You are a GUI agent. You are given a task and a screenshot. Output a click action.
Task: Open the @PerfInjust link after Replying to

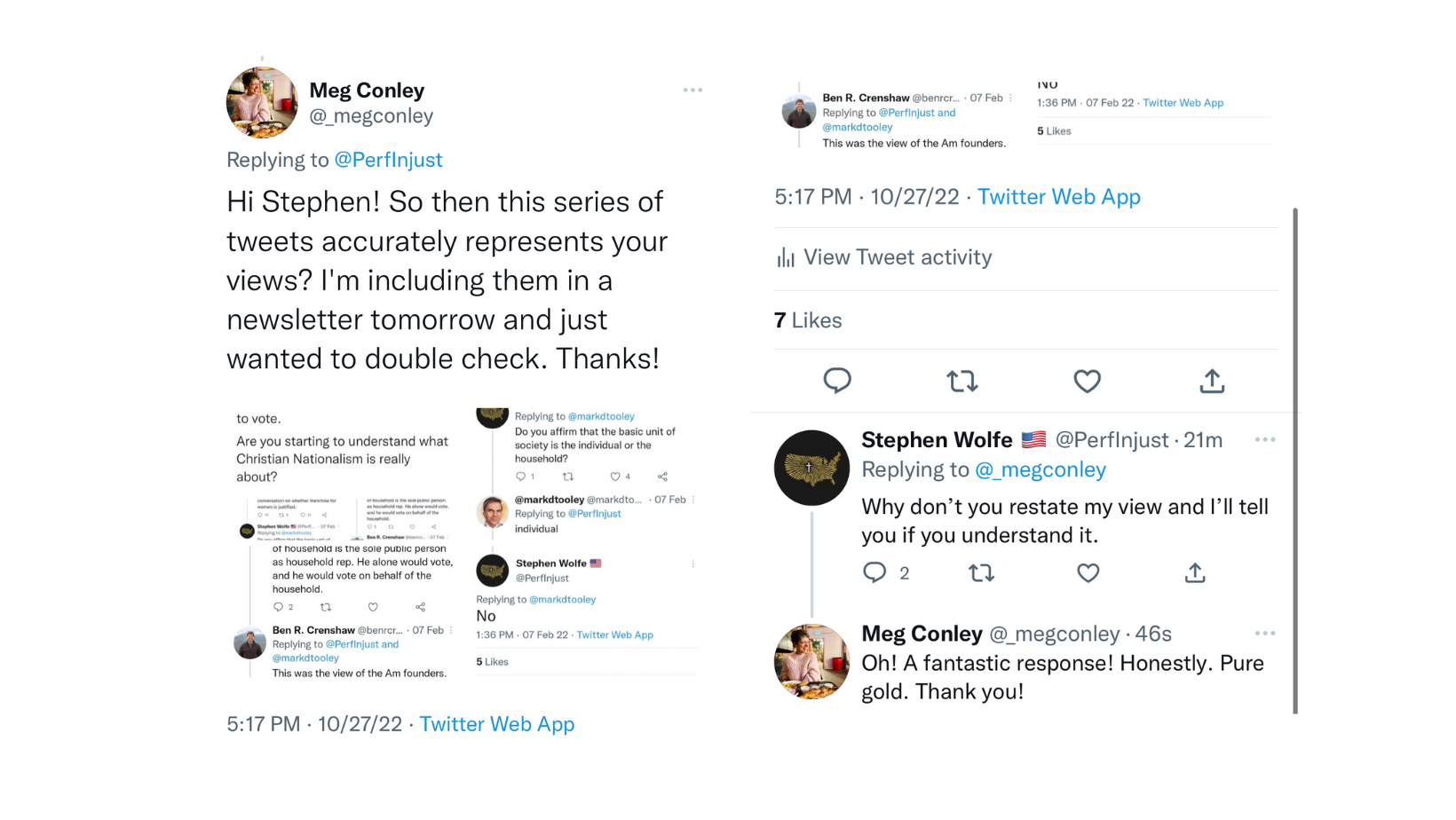click(x=388, y=160)
